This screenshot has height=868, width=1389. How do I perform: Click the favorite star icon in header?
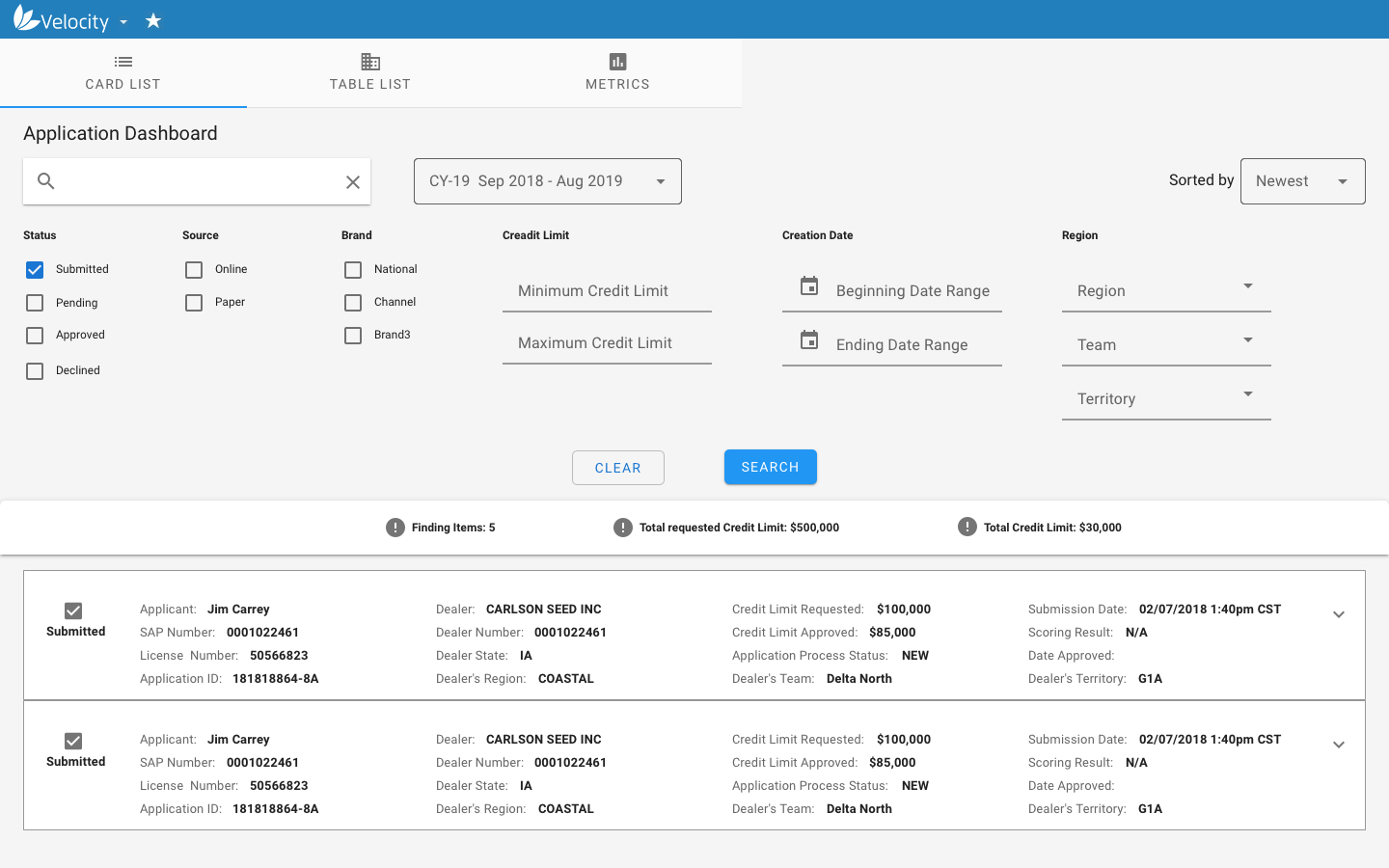153,20
